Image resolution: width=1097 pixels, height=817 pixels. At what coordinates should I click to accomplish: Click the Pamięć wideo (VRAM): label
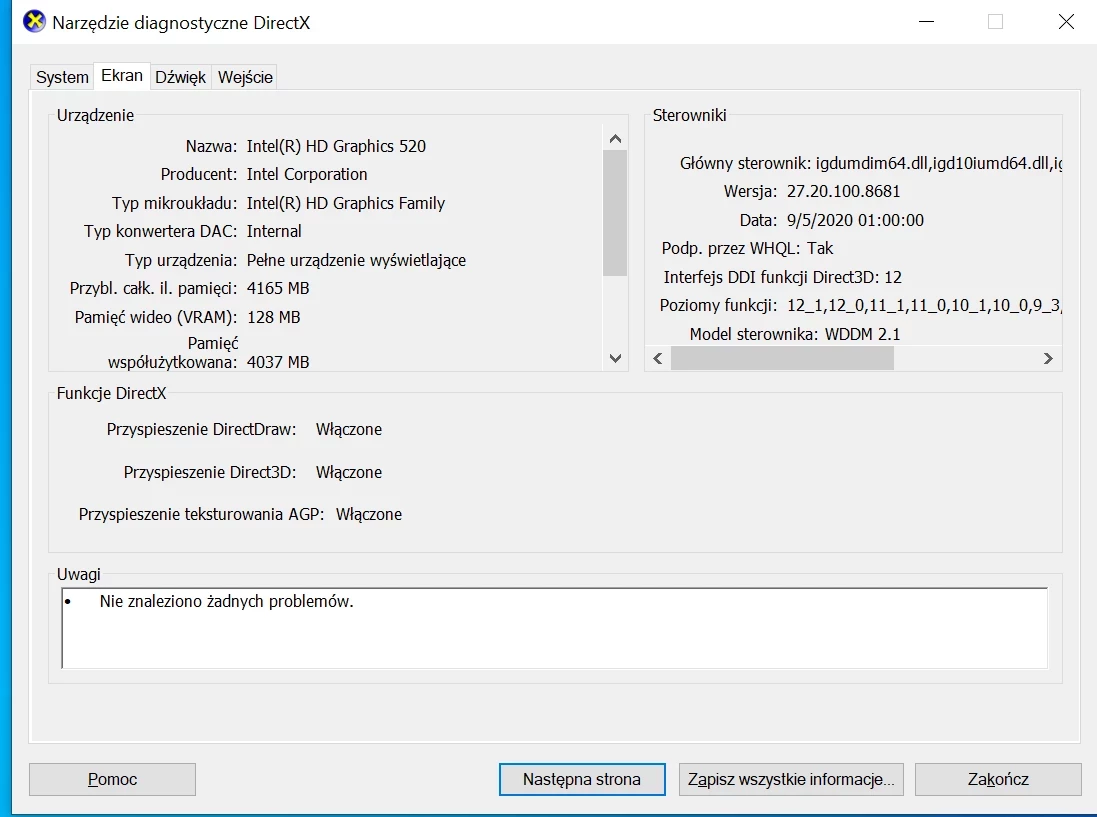pos(156,317)
